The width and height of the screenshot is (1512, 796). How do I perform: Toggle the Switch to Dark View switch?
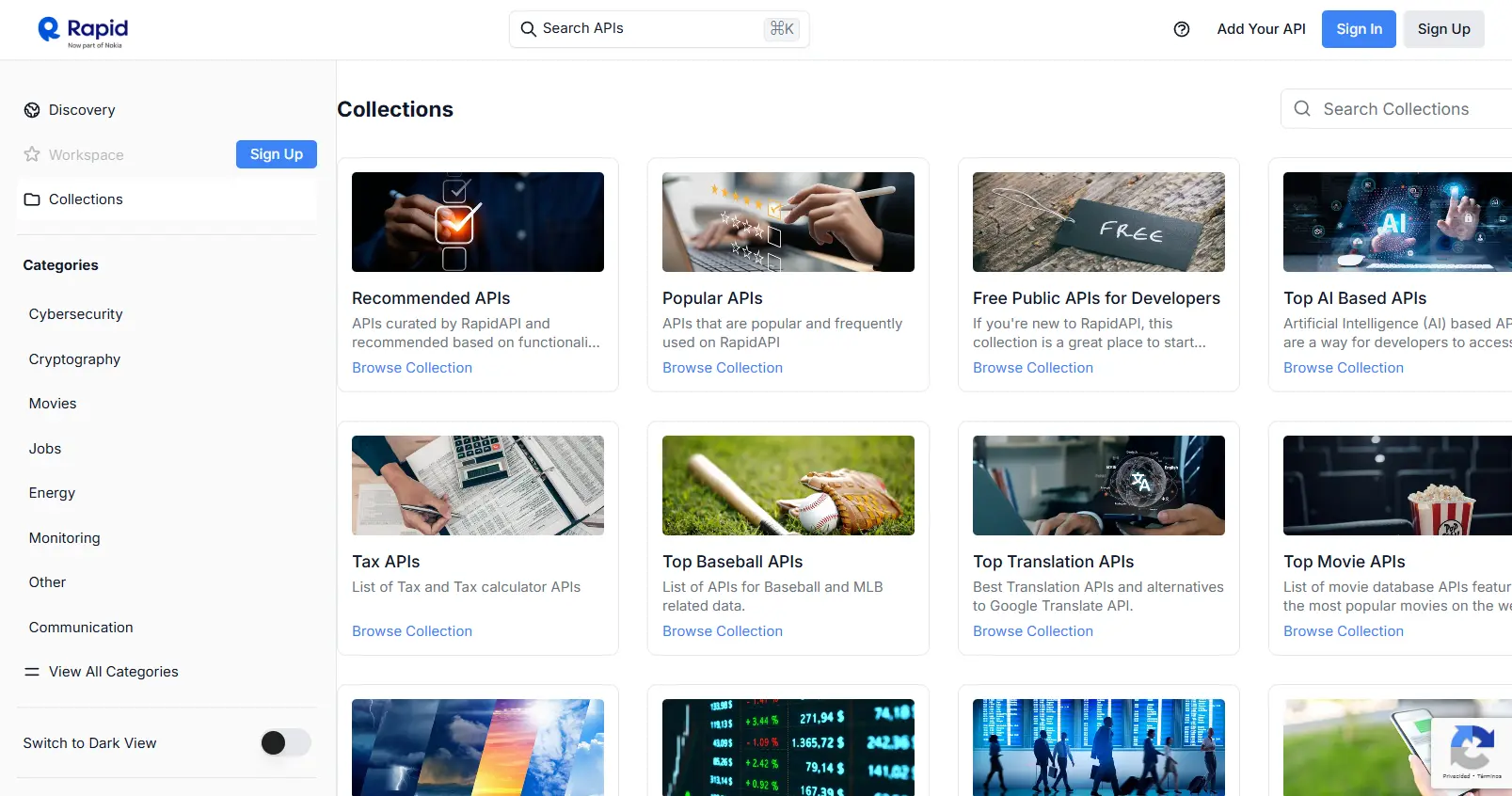(x=286, y=743)
